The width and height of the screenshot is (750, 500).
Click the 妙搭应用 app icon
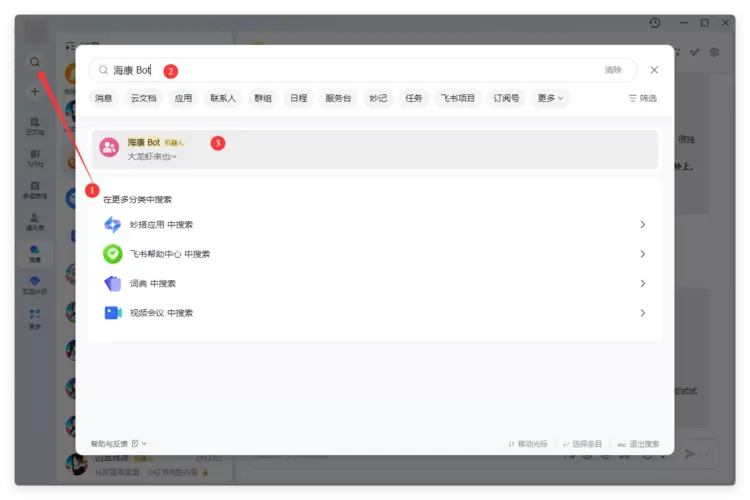[x=112, y=225]
